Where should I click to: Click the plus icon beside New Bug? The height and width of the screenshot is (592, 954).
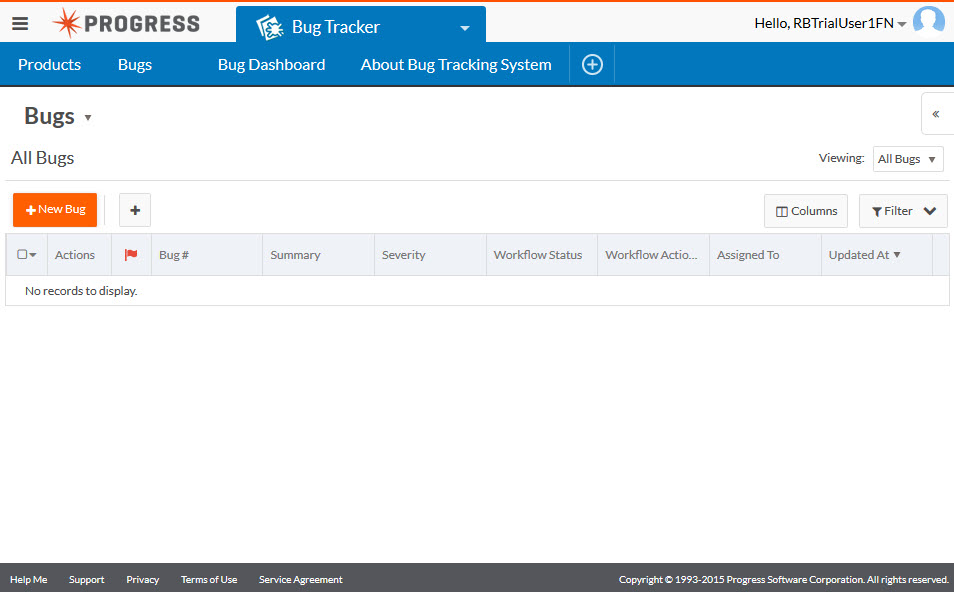pos(135,210)
